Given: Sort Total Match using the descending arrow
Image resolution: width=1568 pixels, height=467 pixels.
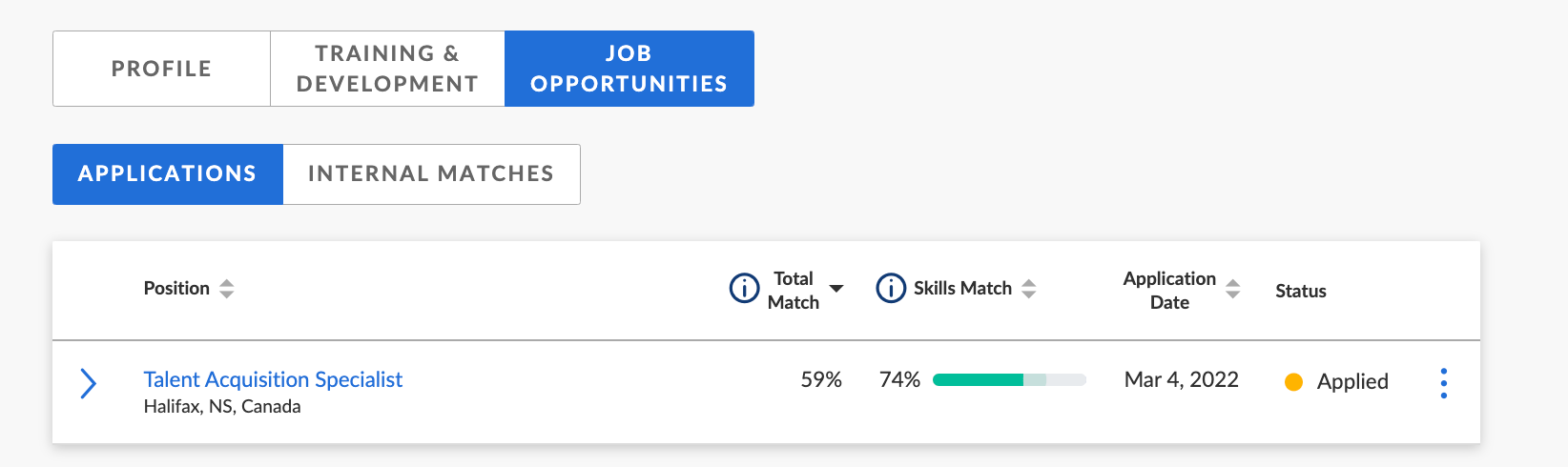Looking at the screenshot, I should click(x=836, y=289).
